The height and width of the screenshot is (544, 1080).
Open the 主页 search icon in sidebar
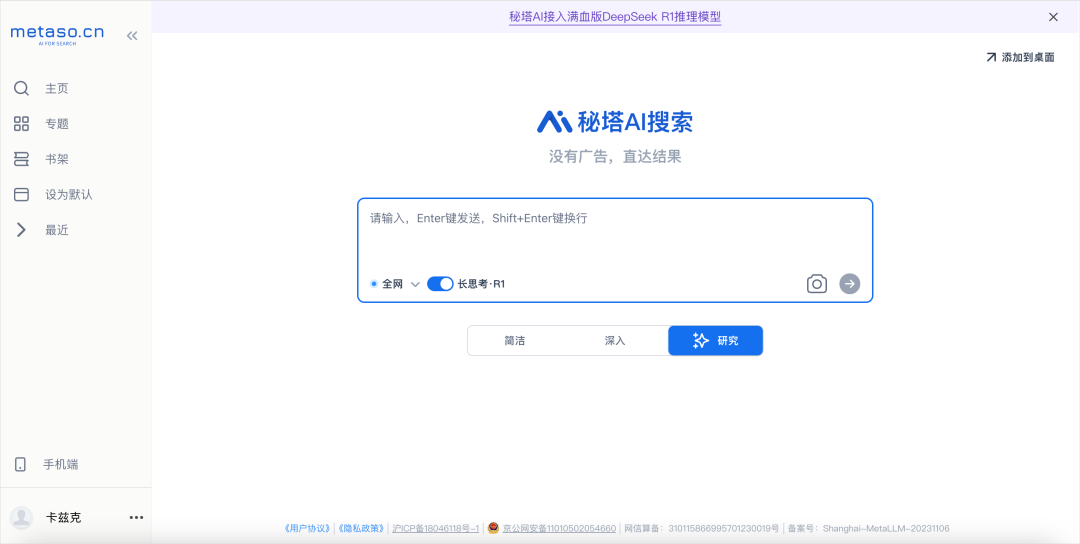[x=21, y=89]
